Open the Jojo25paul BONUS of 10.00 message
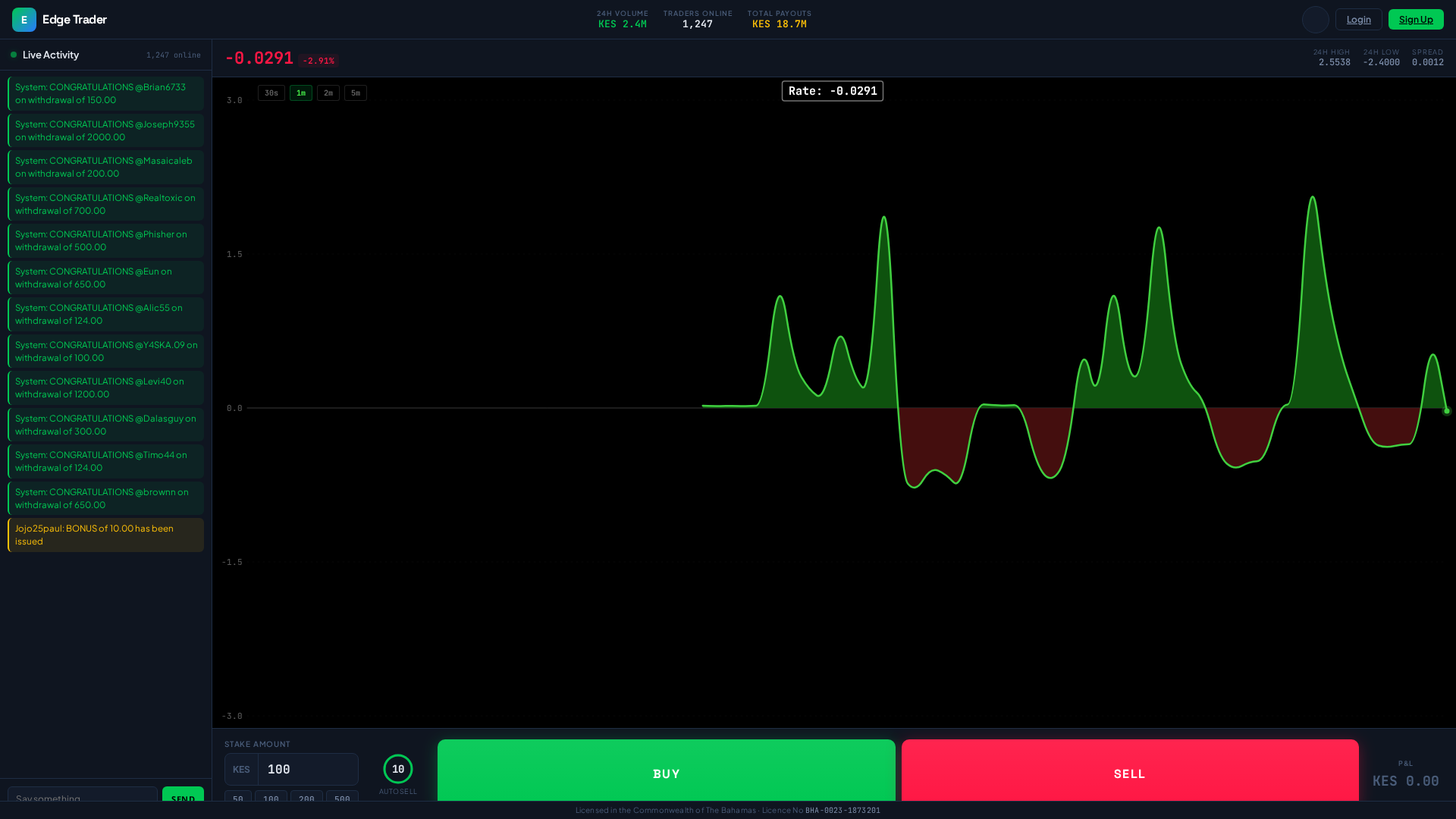1456x819 pixels. 105,535
